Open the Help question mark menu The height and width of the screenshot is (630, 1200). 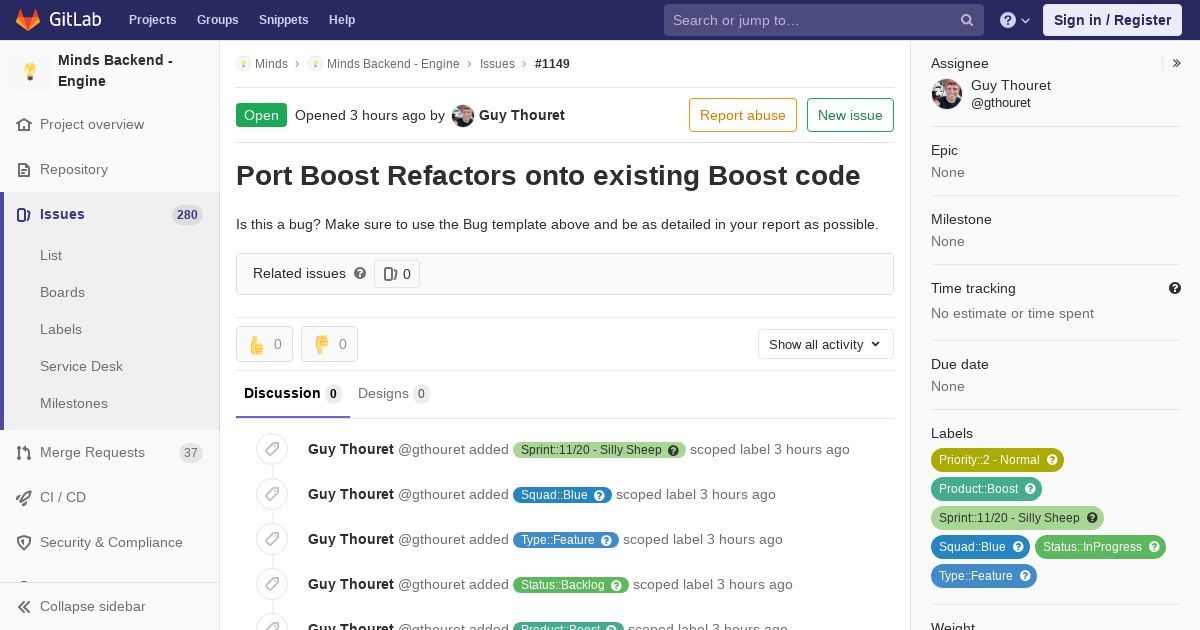pyautogui.click(x=1015, y=20)
